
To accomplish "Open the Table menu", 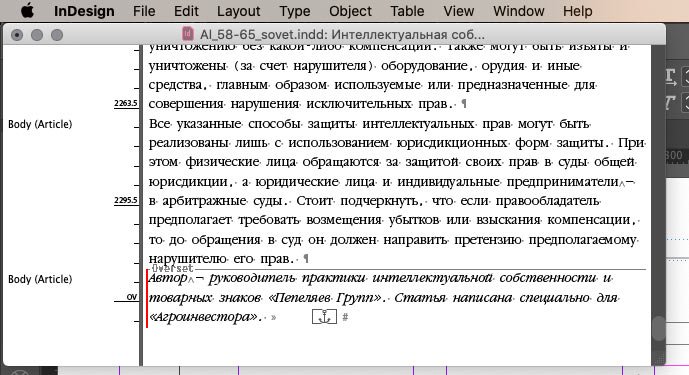I will 407,11.
